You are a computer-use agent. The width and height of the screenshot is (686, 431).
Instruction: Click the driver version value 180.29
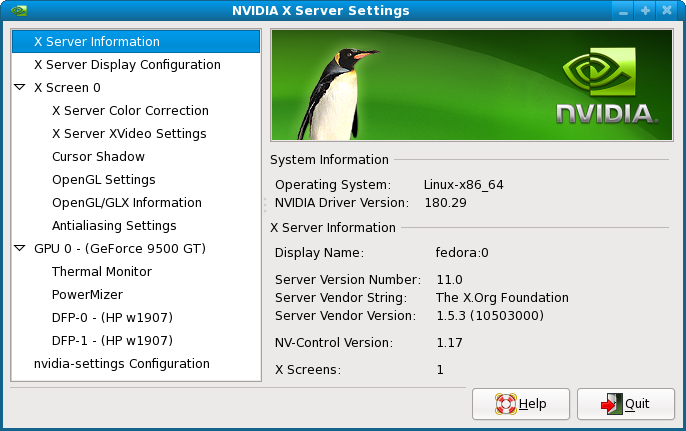click(445, 203)
